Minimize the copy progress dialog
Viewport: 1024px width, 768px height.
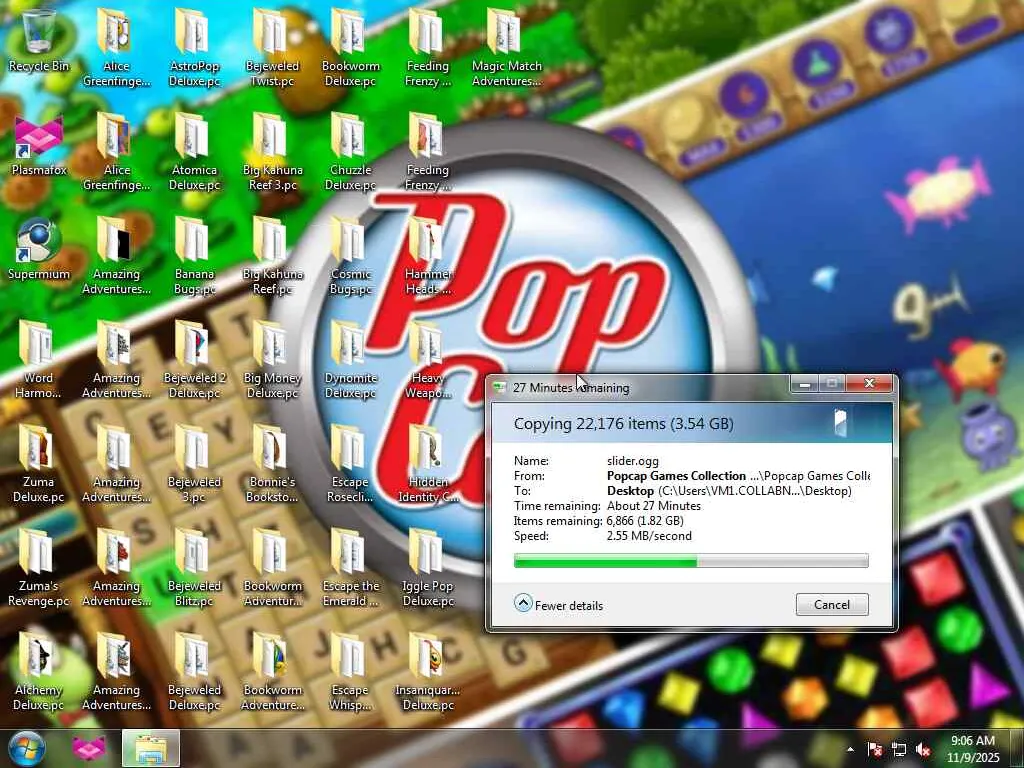tap(805, 384)
